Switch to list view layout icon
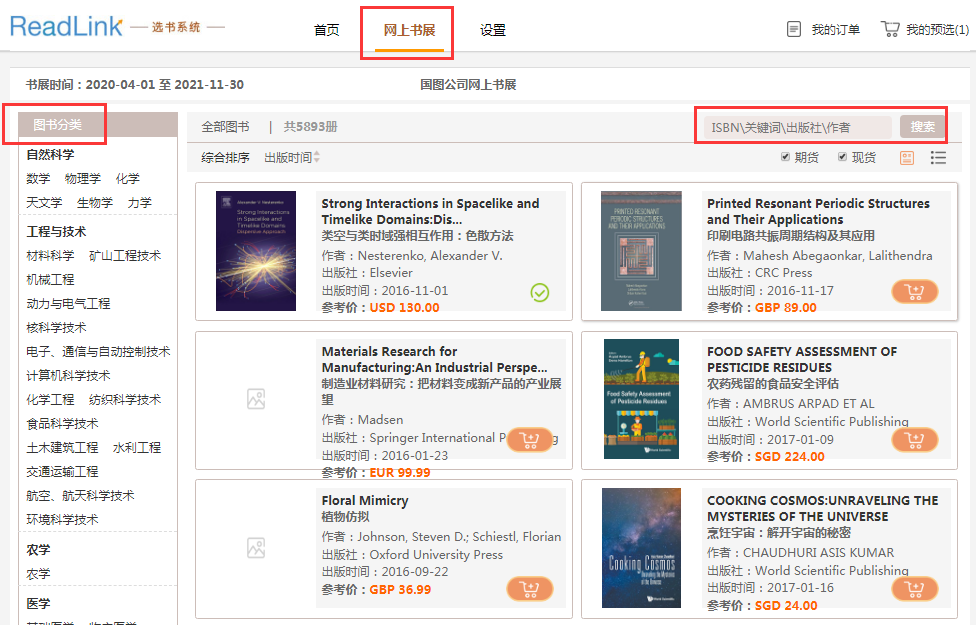Viewport: 976px width, 625px height. click(x=938, y=158)
